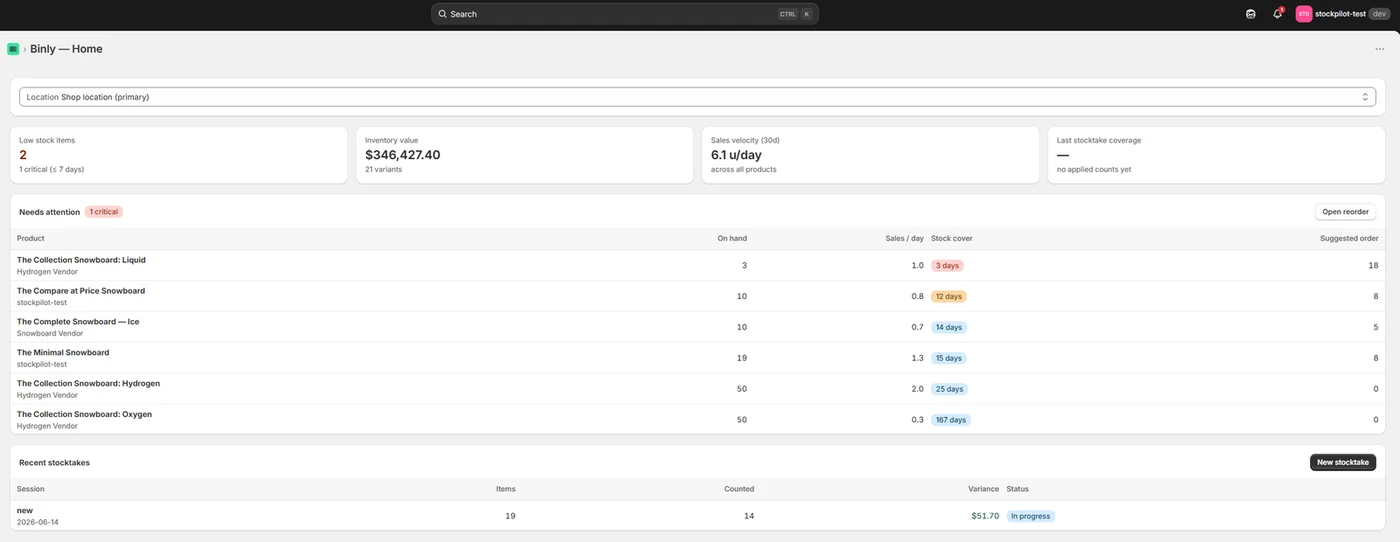Click the Session column header
This screenshot has width=1400, height=542.
(x=31, y=489)
